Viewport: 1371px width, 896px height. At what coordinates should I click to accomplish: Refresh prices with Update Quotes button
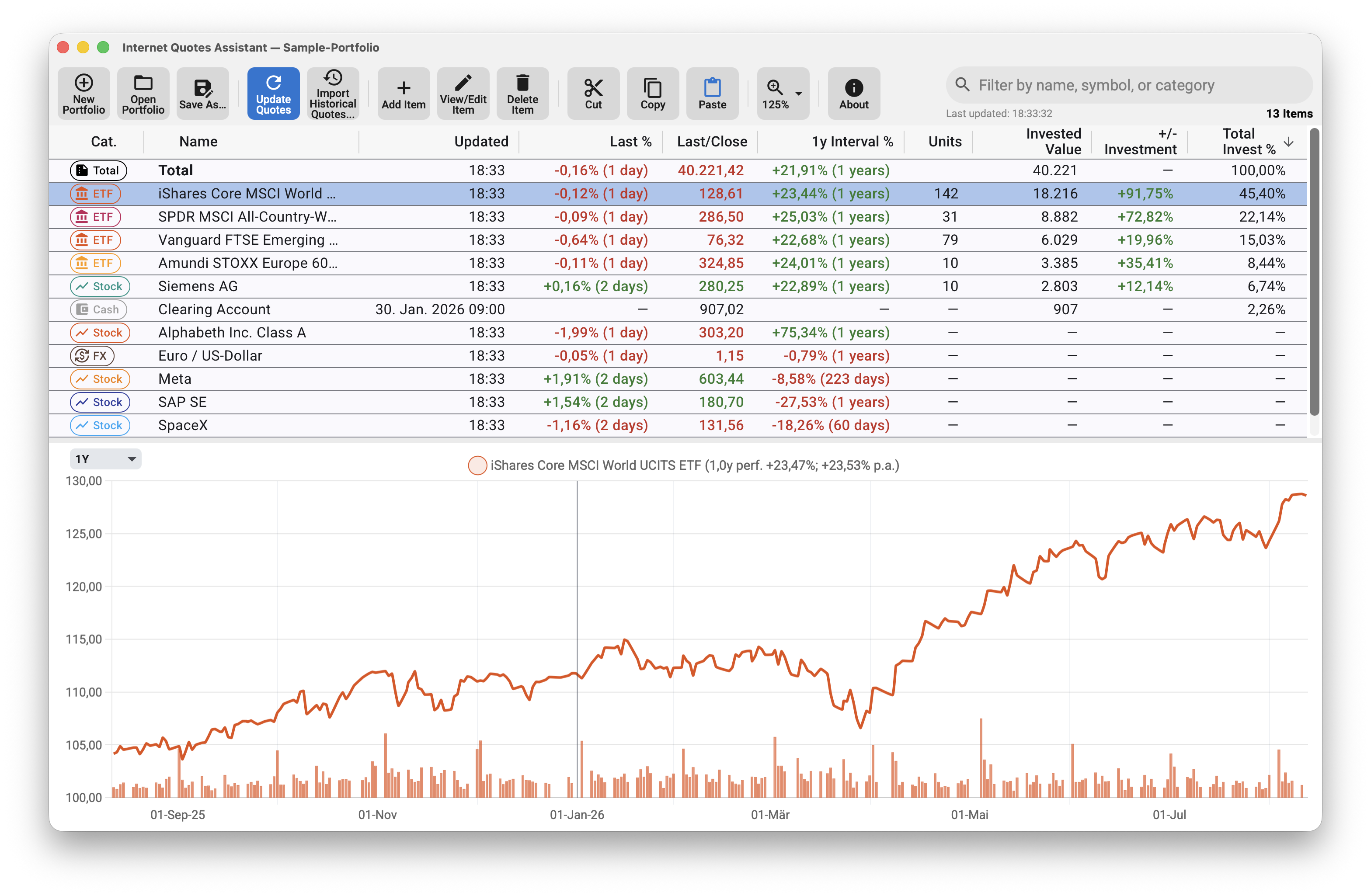pos(273,93)
